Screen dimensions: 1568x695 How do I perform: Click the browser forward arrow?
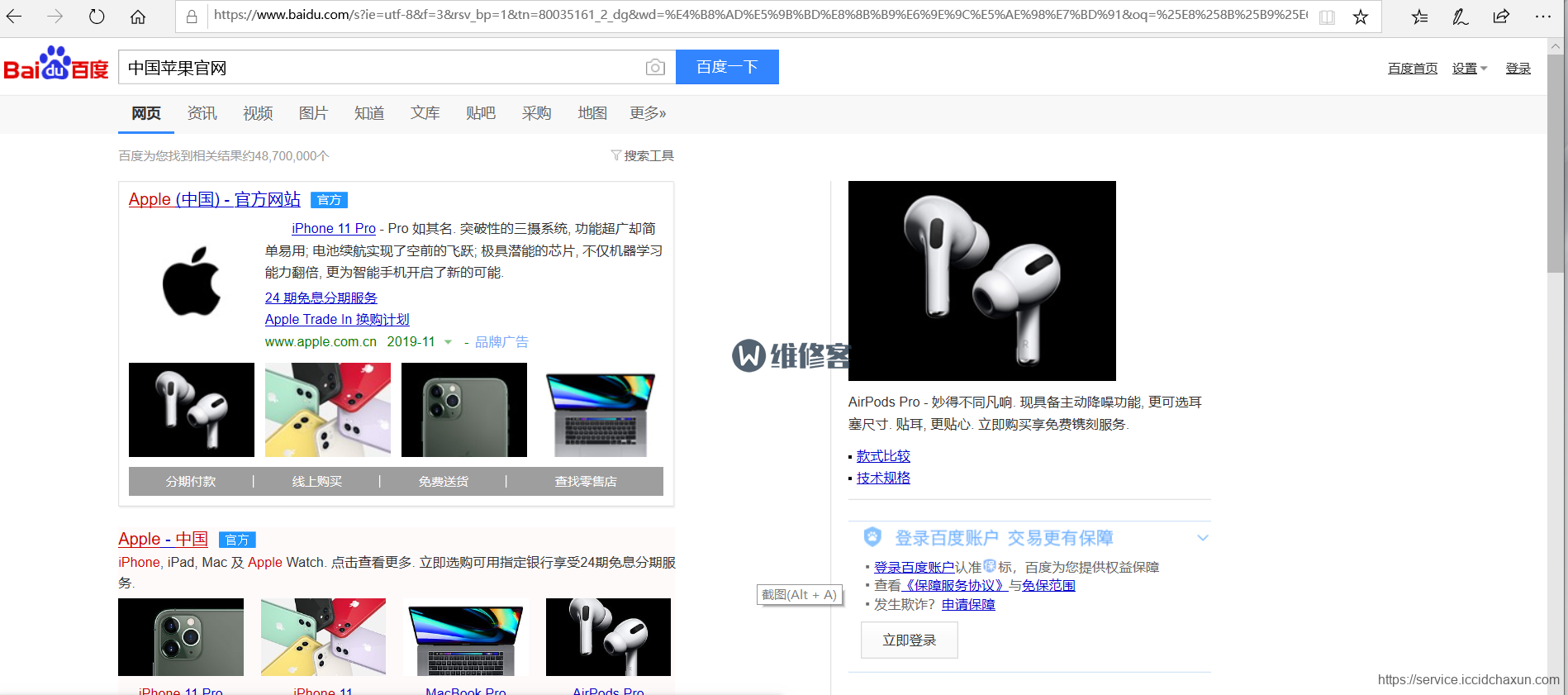tap(55, 17)
